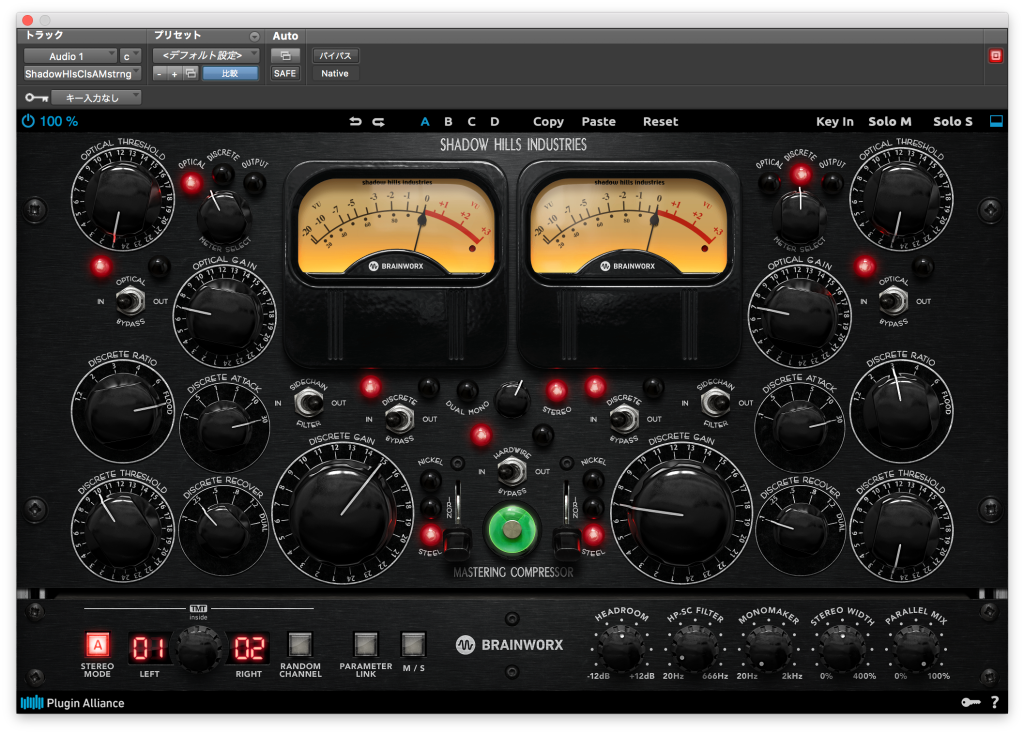The height and width of the screenshot is (734, 1024).
Task: Click left Optical meter select red LED
Action: tap(191, 183)
